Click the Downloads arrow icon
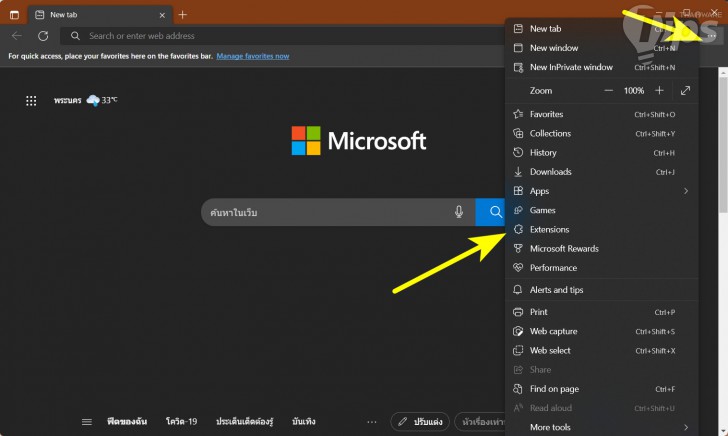 point(518,172)
